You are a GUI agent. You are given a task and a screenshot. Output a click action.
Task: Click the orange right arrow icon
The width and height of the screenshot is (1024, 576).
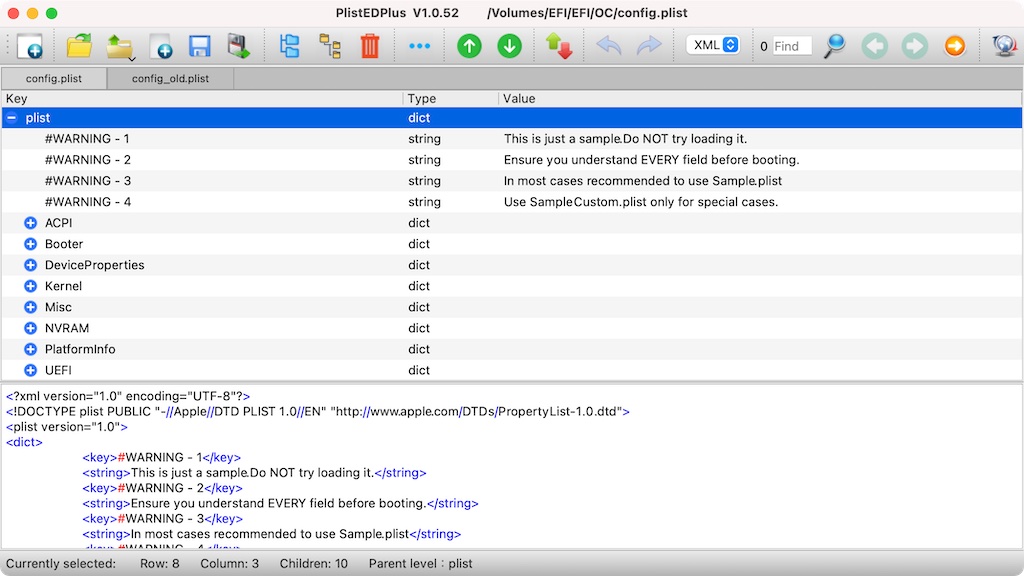click(x=955, y=46)
